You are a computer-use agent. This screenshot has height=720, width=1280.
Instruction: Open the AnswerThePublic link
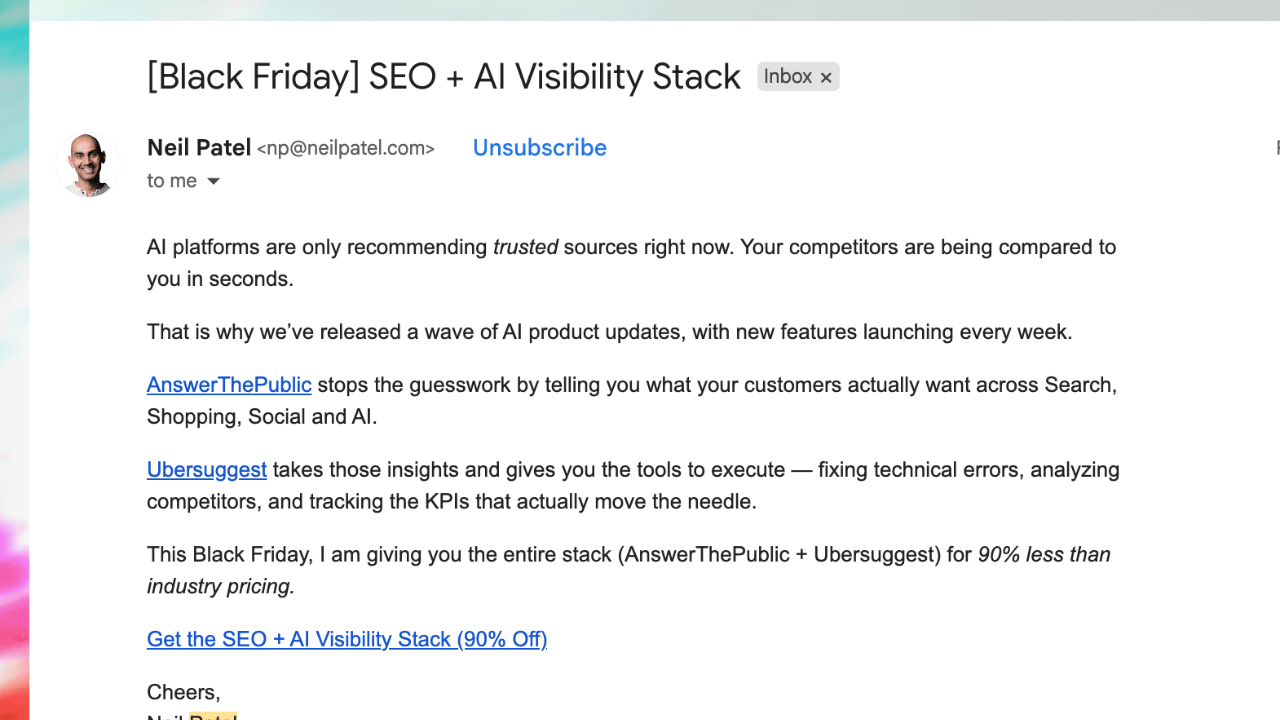pyautogui.click(x=229, y=385)
